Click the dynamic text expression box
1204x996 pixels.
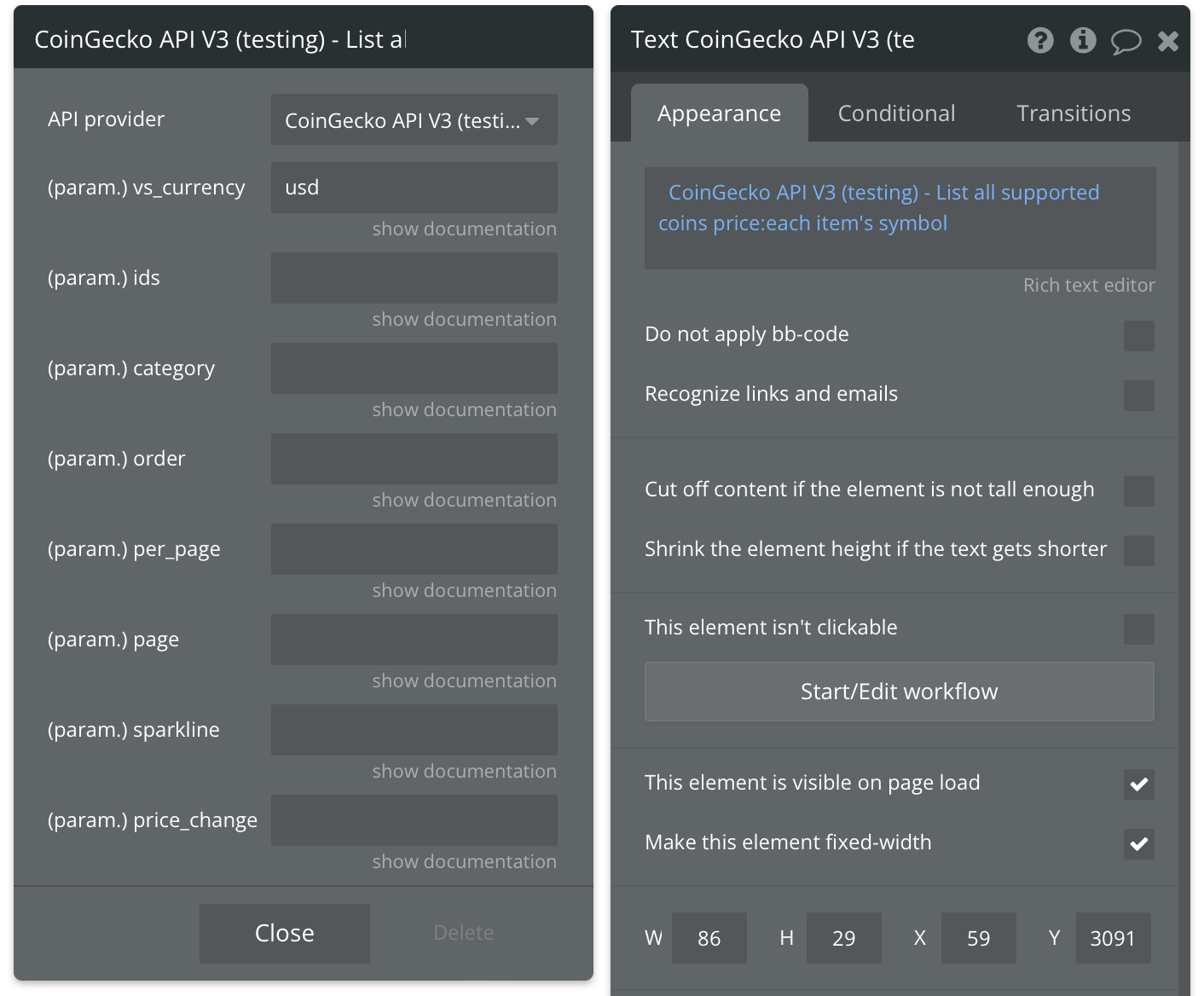point(900,218)
